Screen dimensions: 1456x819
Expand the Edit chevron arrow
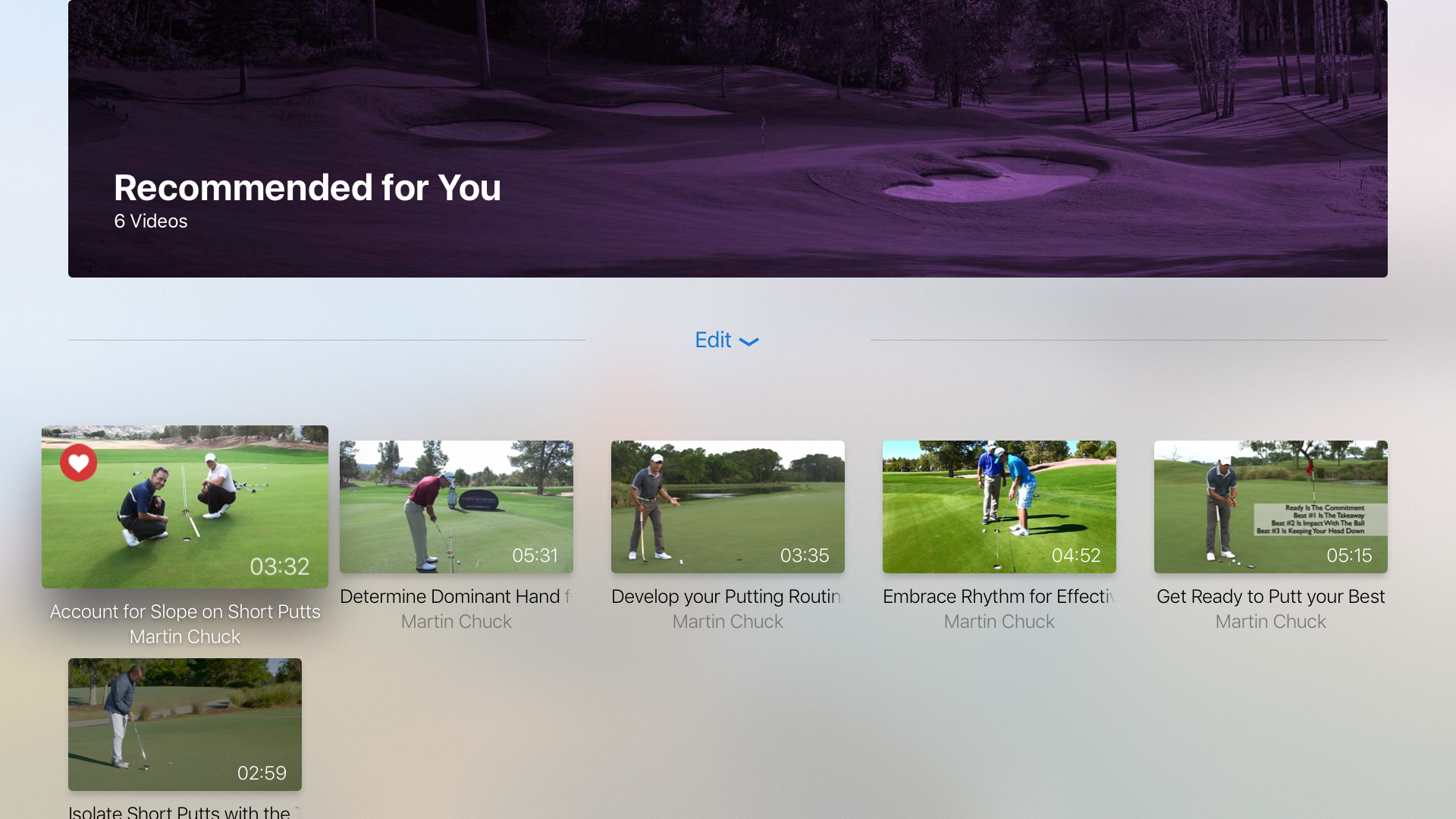click(748, 342)
